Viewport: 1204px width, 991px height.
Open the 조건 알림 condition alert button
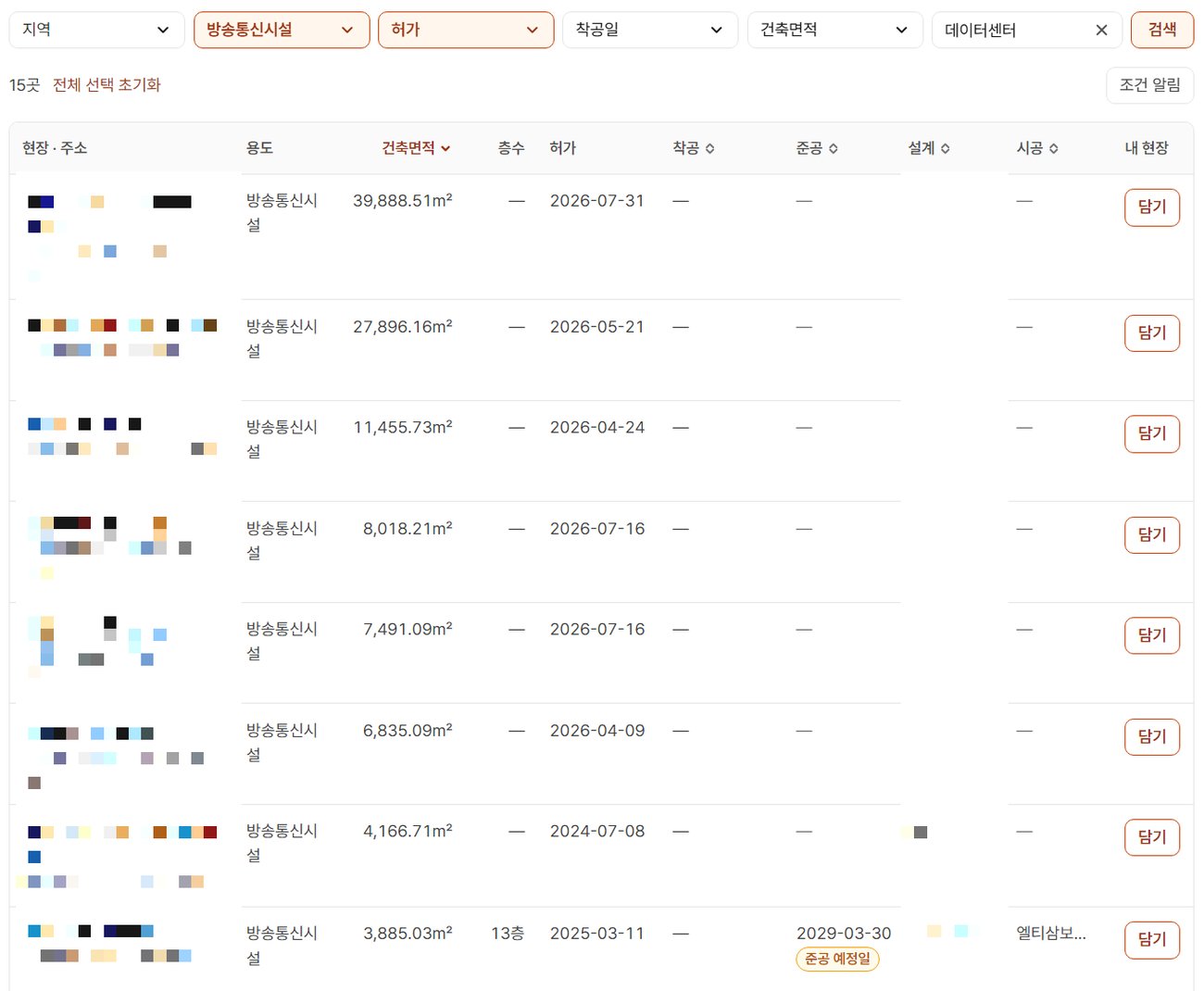[1149, 85]
